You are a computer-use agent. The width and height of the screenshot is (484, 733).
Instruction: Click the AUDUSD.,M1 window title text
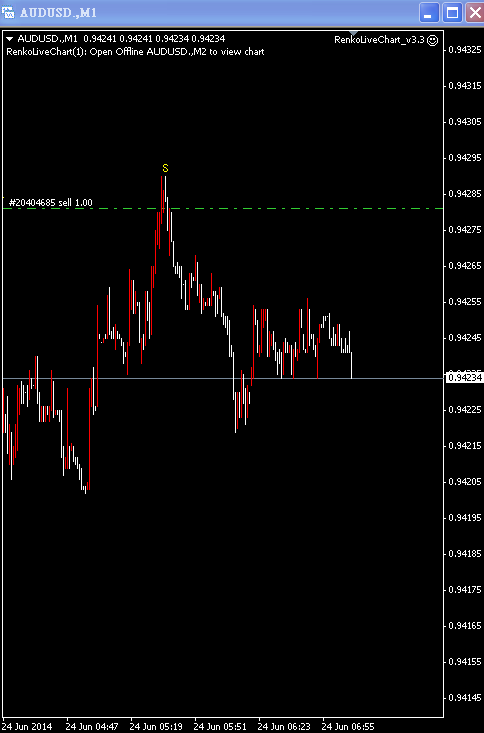58,13
